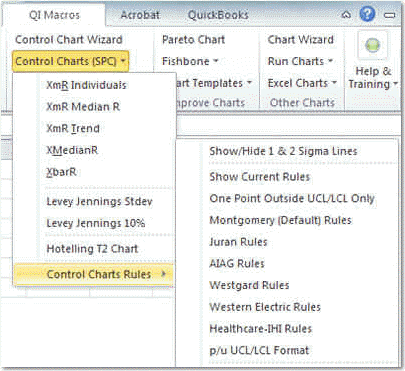
Task: Click the ribbon minimize caret icon
Action: [x=346, y=15]
